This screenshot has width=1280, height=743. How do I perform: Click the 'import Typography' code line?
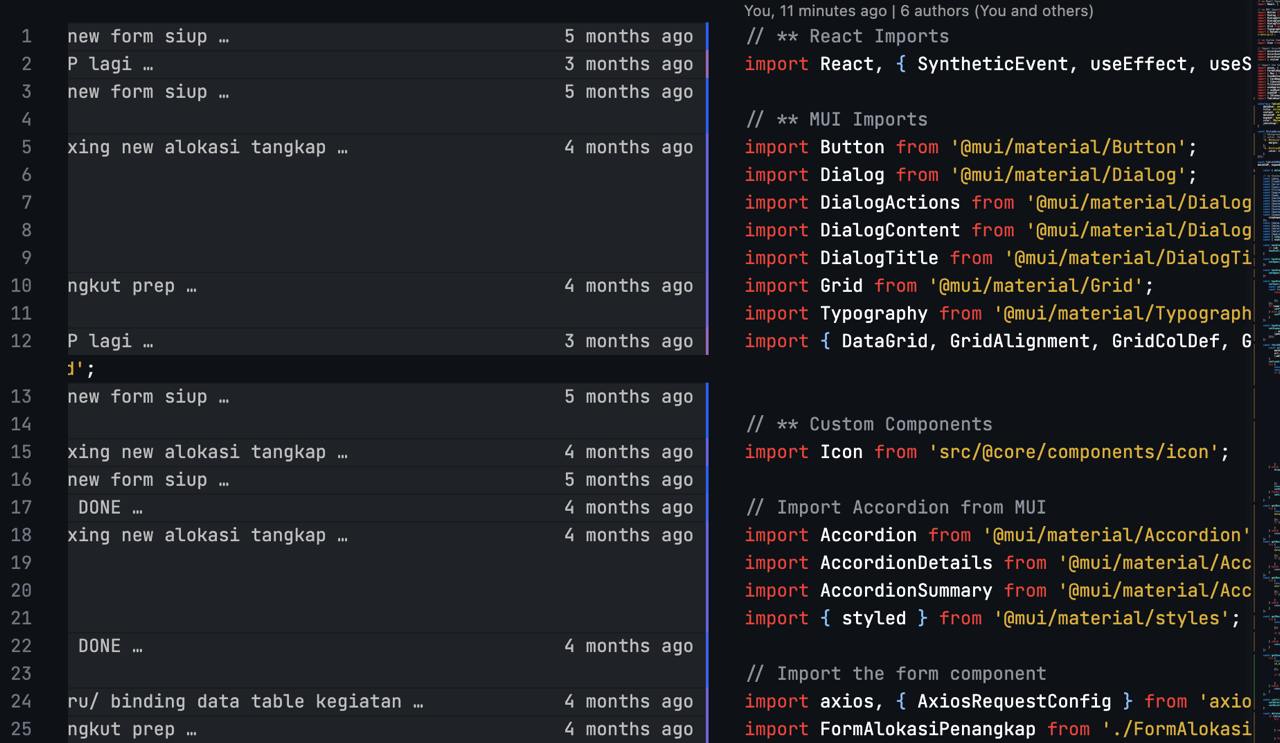coord(998,314)
